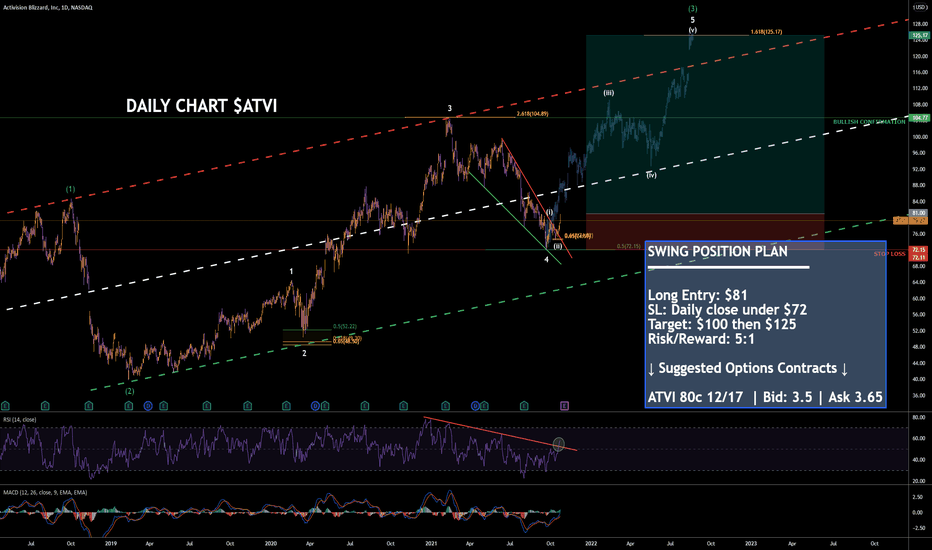Click the August 2019 earnings E marker
Viewport: 932px width, 550px height.
coord(207,406)
